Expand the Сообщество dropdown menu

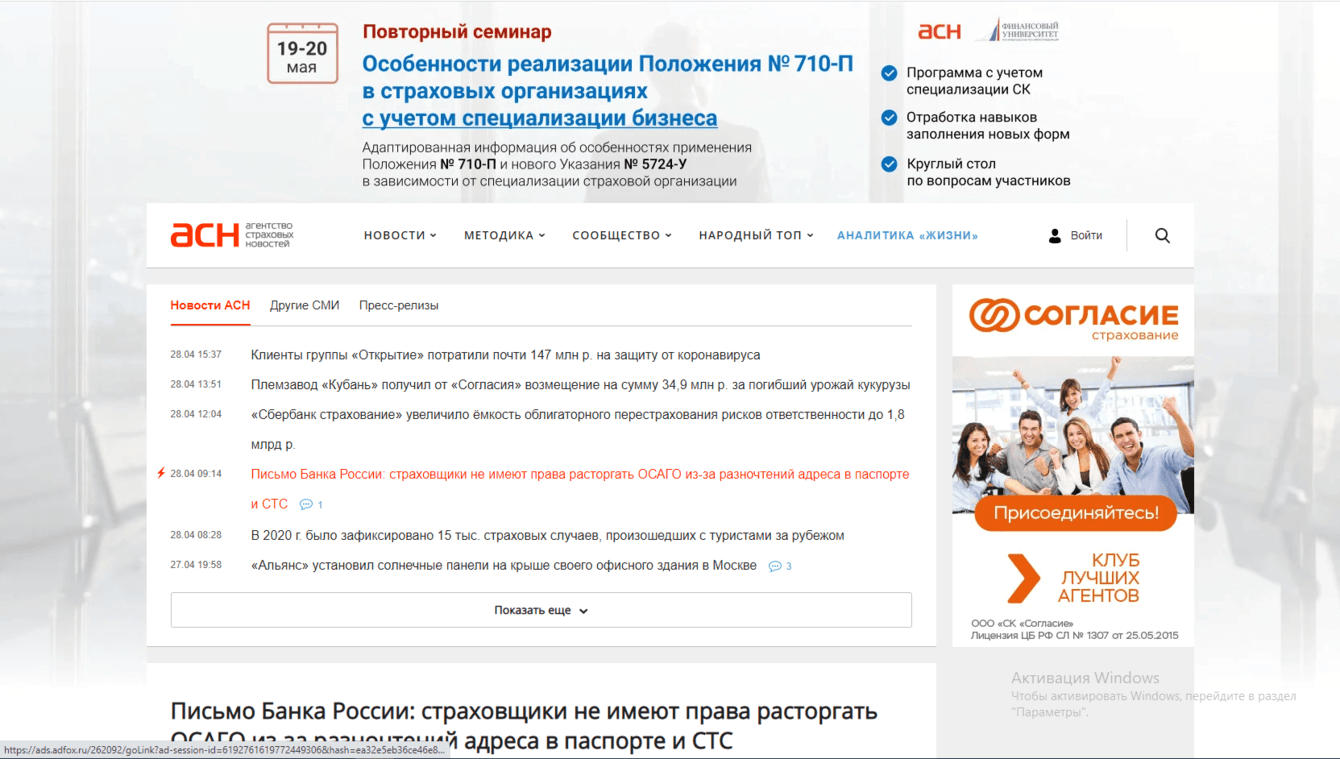(622, 235)
